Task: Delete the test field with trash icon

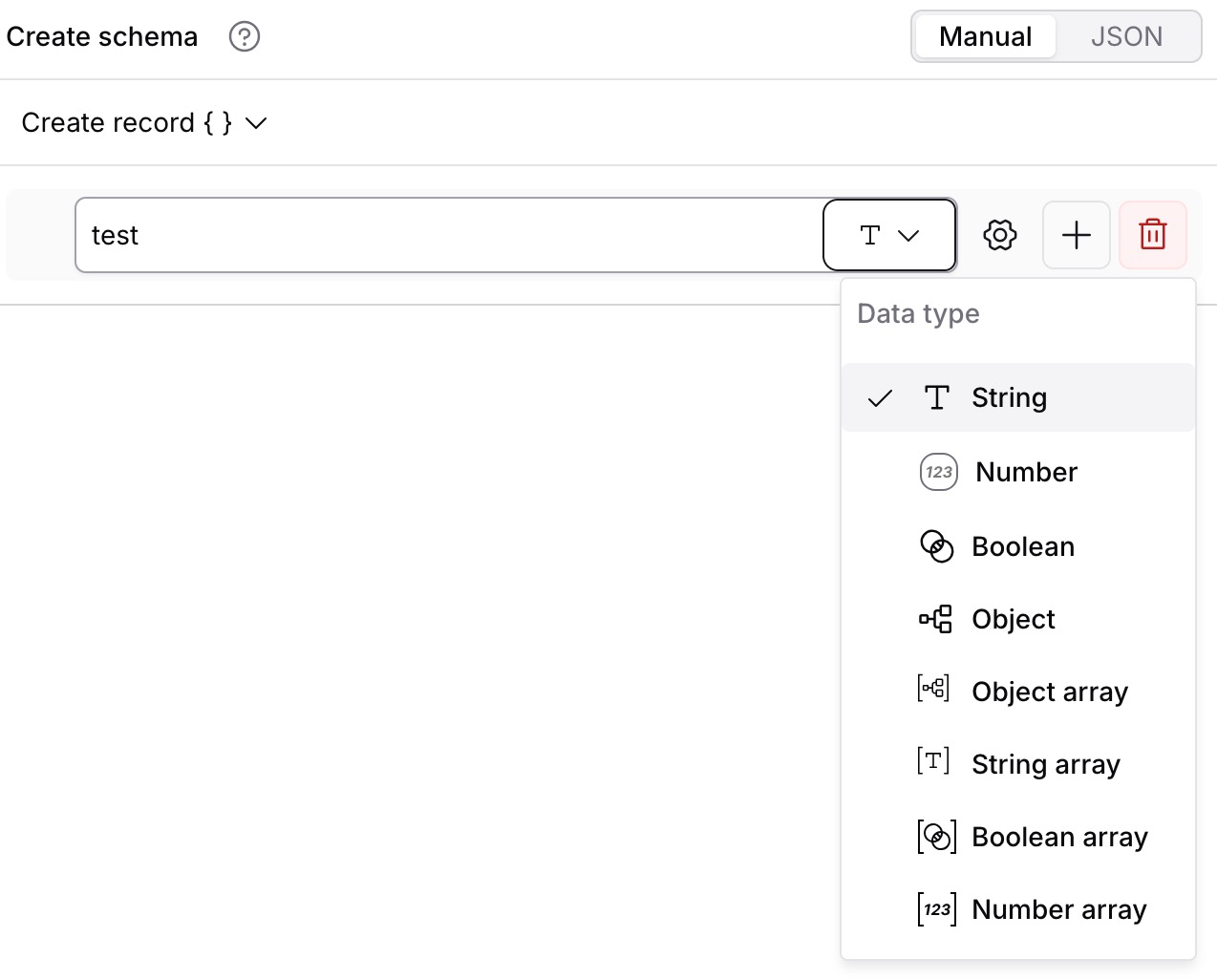Action: pyautogui.click(x=1153, y=235)
